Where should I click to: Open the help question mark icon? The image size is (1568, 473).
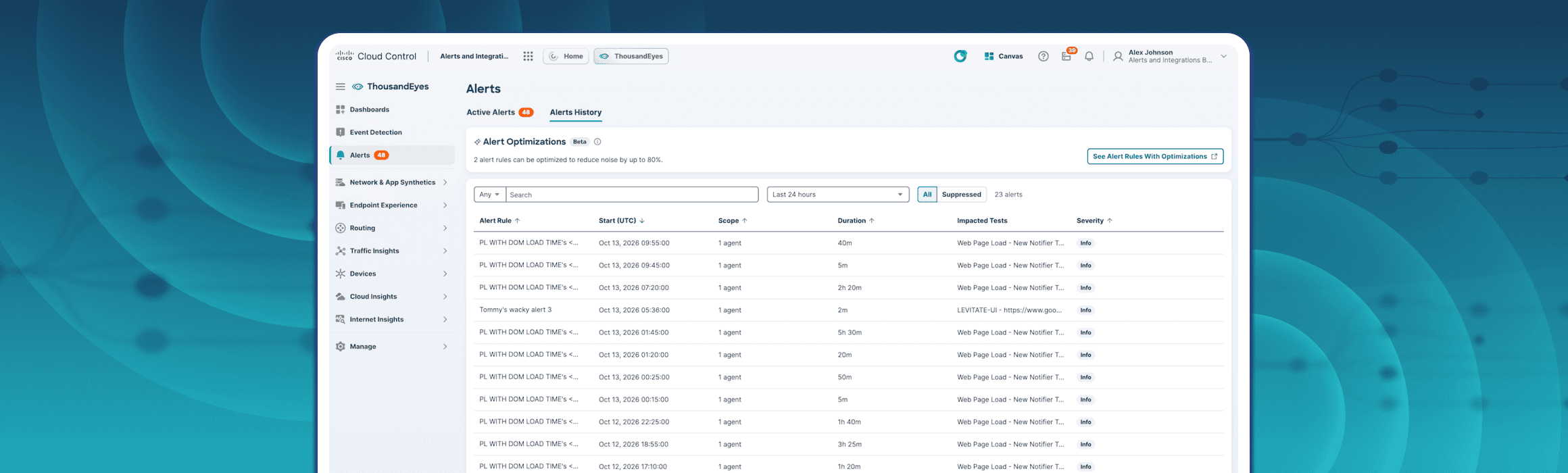click(1044, 56)
